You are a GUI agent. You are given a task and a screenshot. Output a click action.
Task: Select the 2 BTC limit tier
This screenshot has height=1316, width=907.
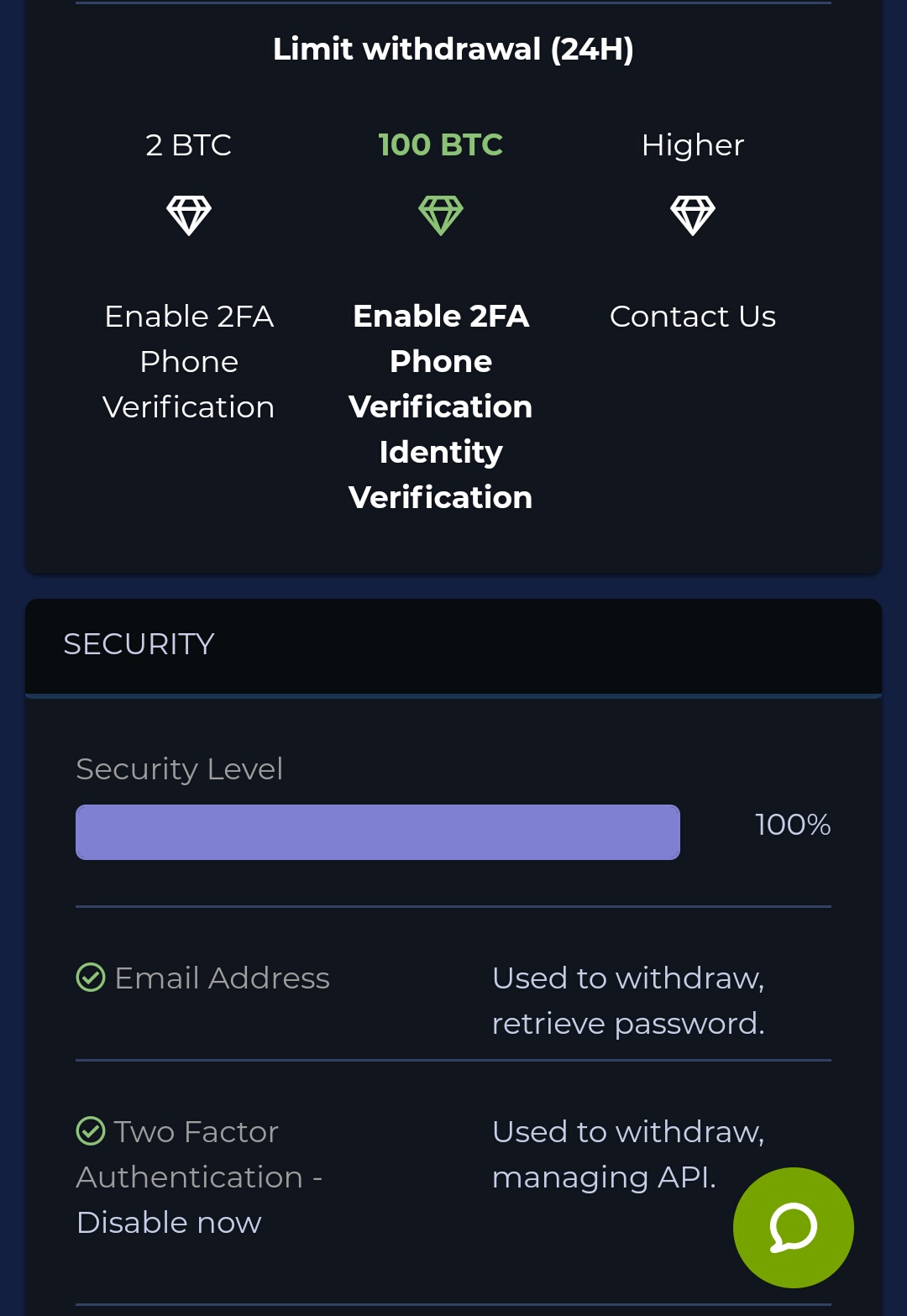click(x=189, y=145)
